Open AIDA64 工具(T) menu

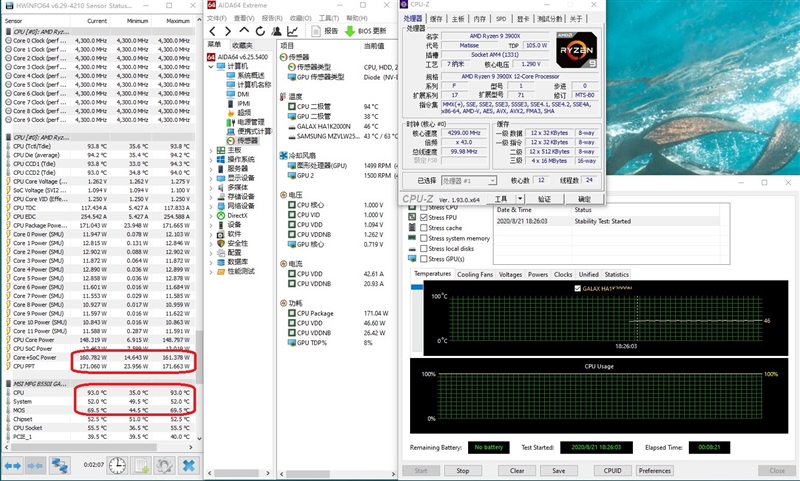tap(329, 18)
